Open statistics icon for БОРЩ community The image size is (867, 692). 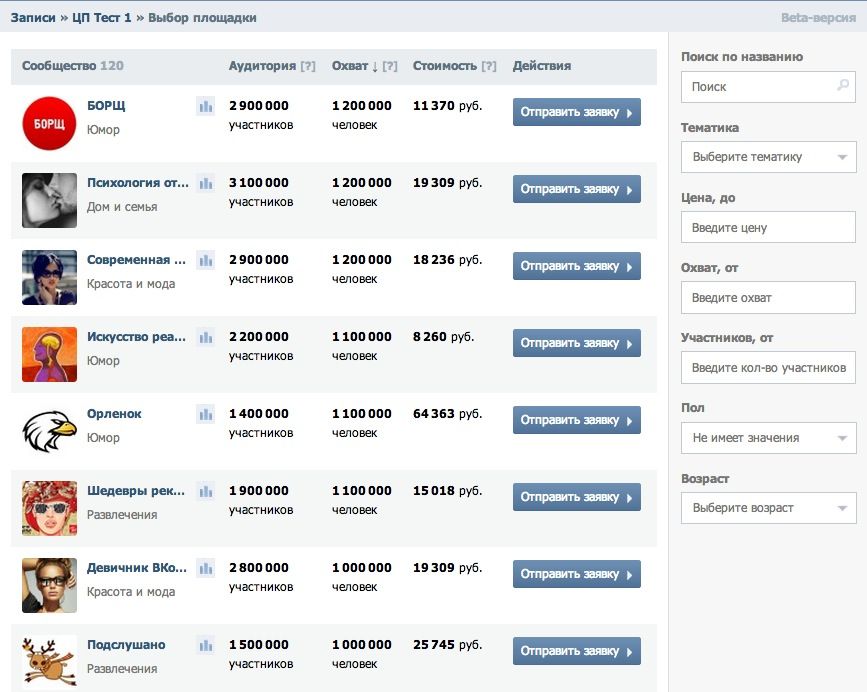pos(206,106)
